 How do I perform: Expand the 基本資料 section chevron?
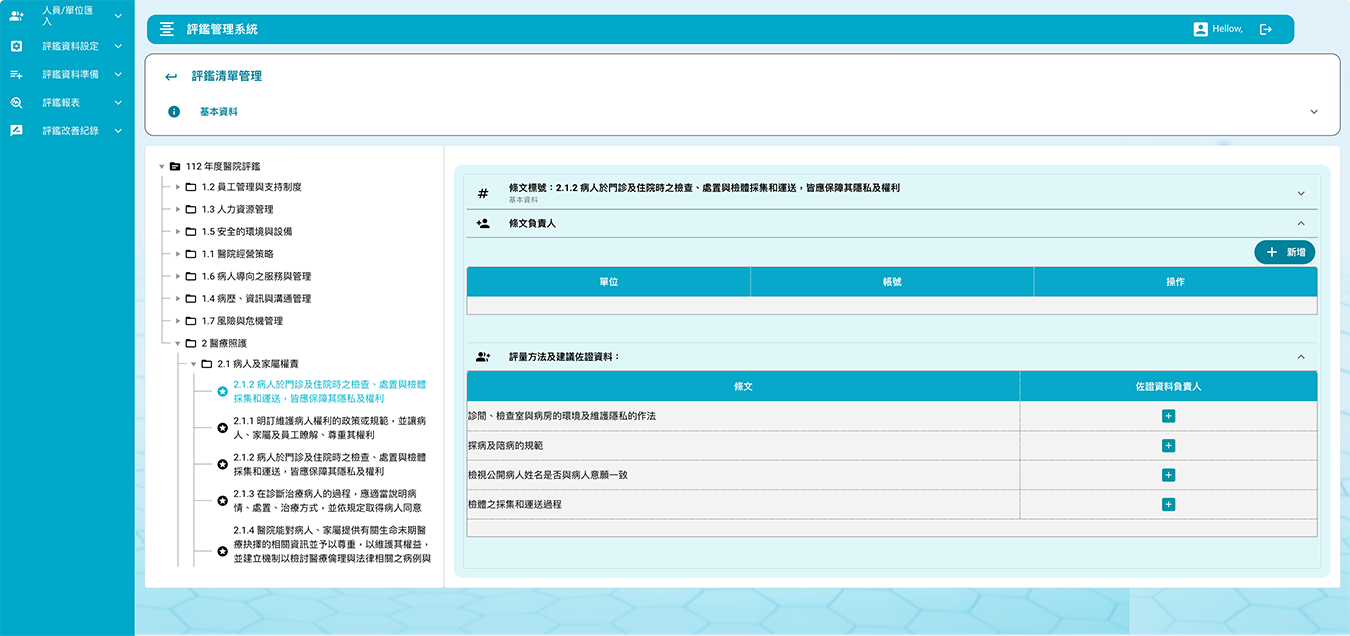tap(1314, 112)
